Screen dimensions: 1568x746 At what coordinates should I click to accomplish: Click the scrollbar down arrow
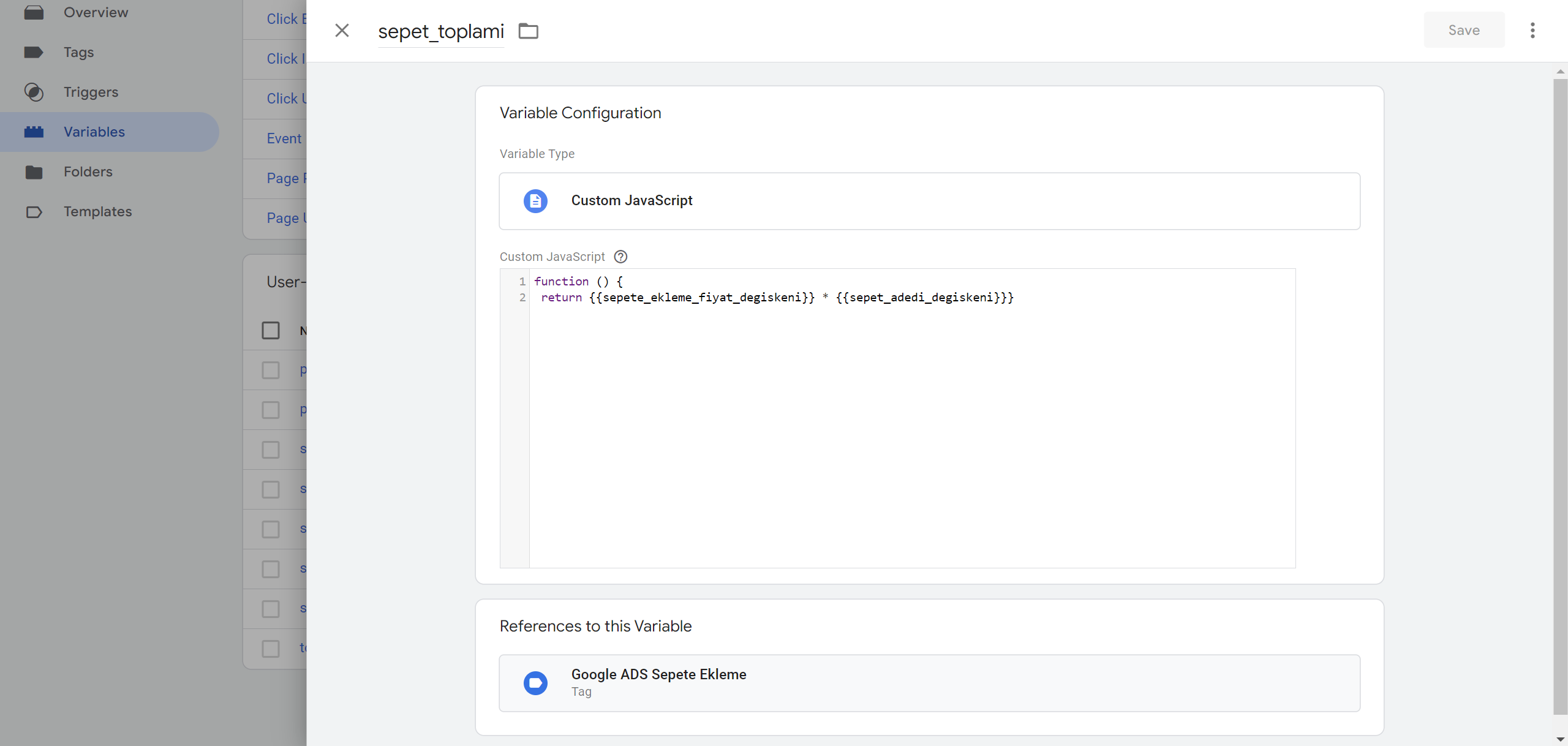pyautogui.click(x=1560, y=739)
